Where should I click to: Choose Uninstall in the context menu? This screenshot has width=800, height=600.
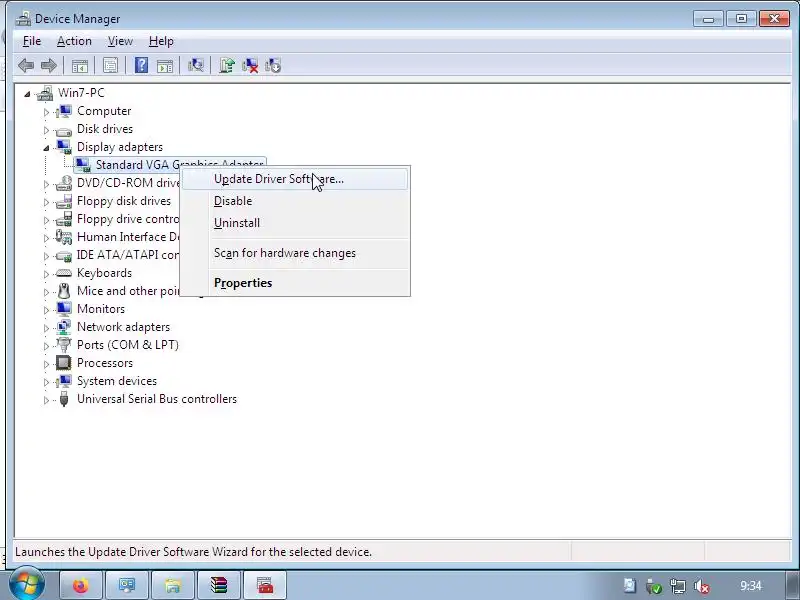point(295,223)
